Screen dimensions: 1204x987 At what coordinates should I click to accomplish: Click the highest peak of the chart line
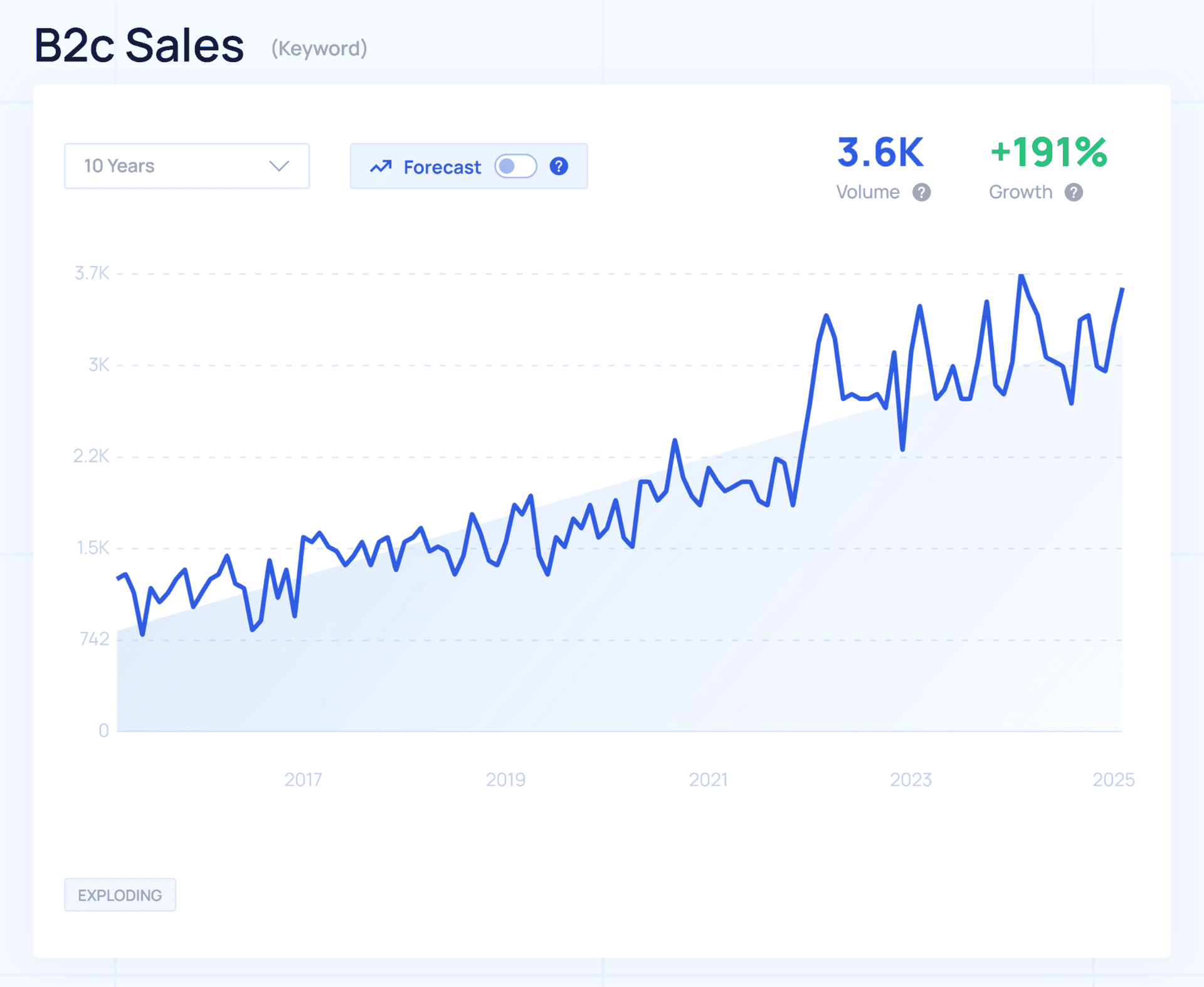pyautogui.click(x=1022, y=276)
